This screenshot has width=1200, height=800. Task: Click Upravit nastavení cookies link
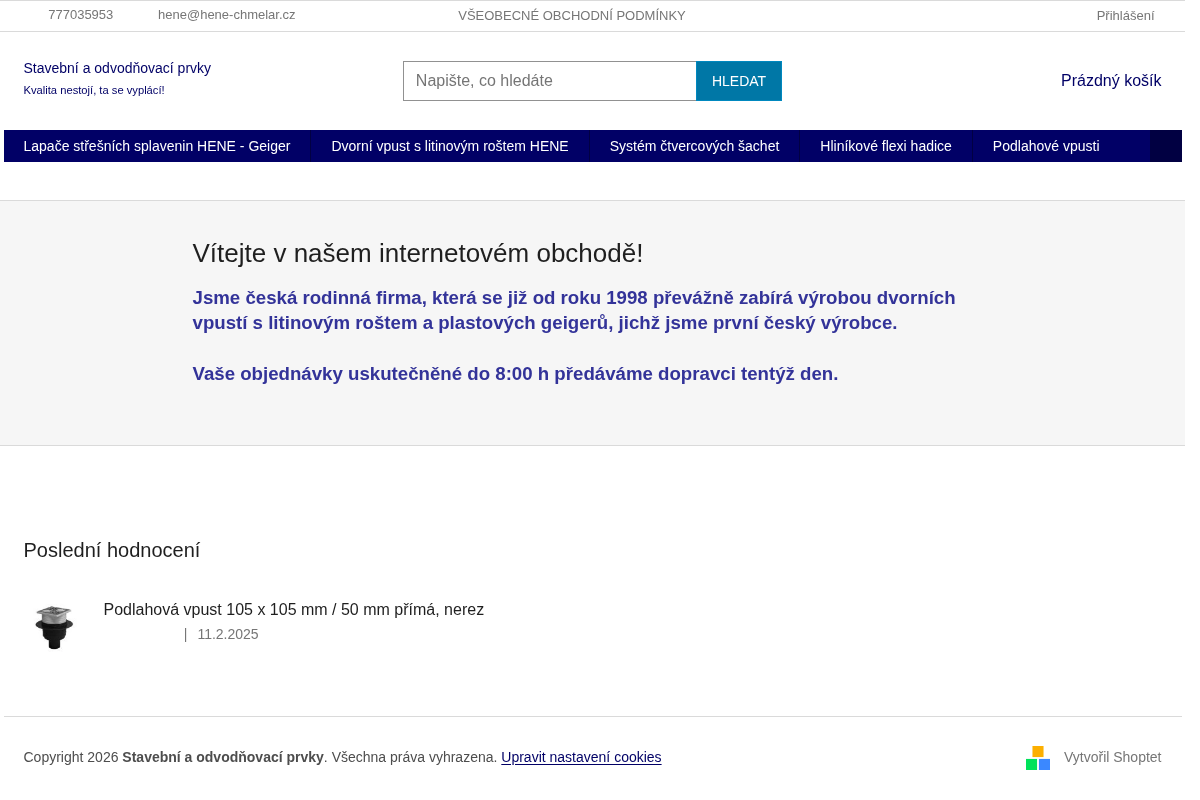coord(581,757)
